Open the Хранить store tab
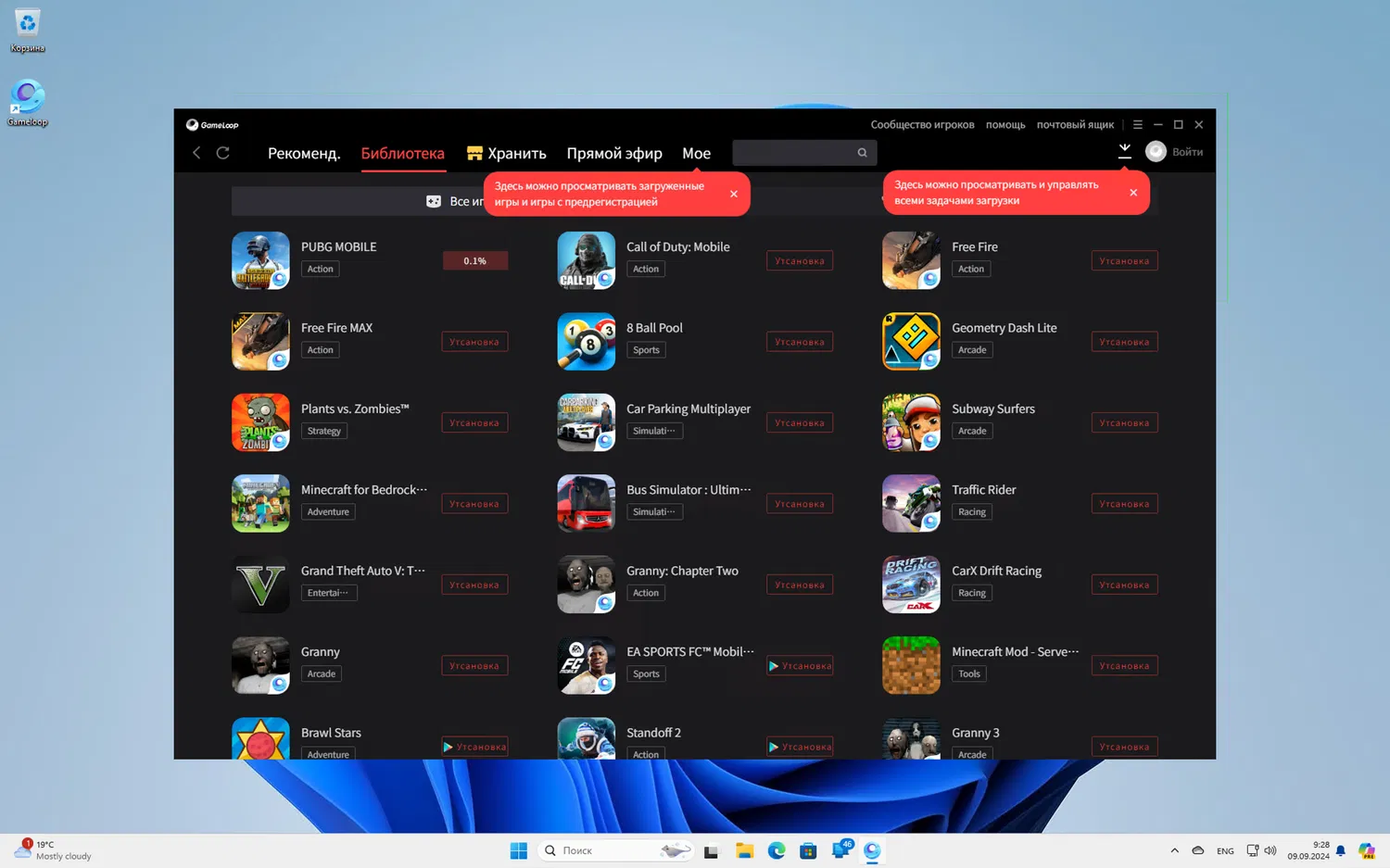Viewport: 1390px width, 868px height. click(507, 154)
